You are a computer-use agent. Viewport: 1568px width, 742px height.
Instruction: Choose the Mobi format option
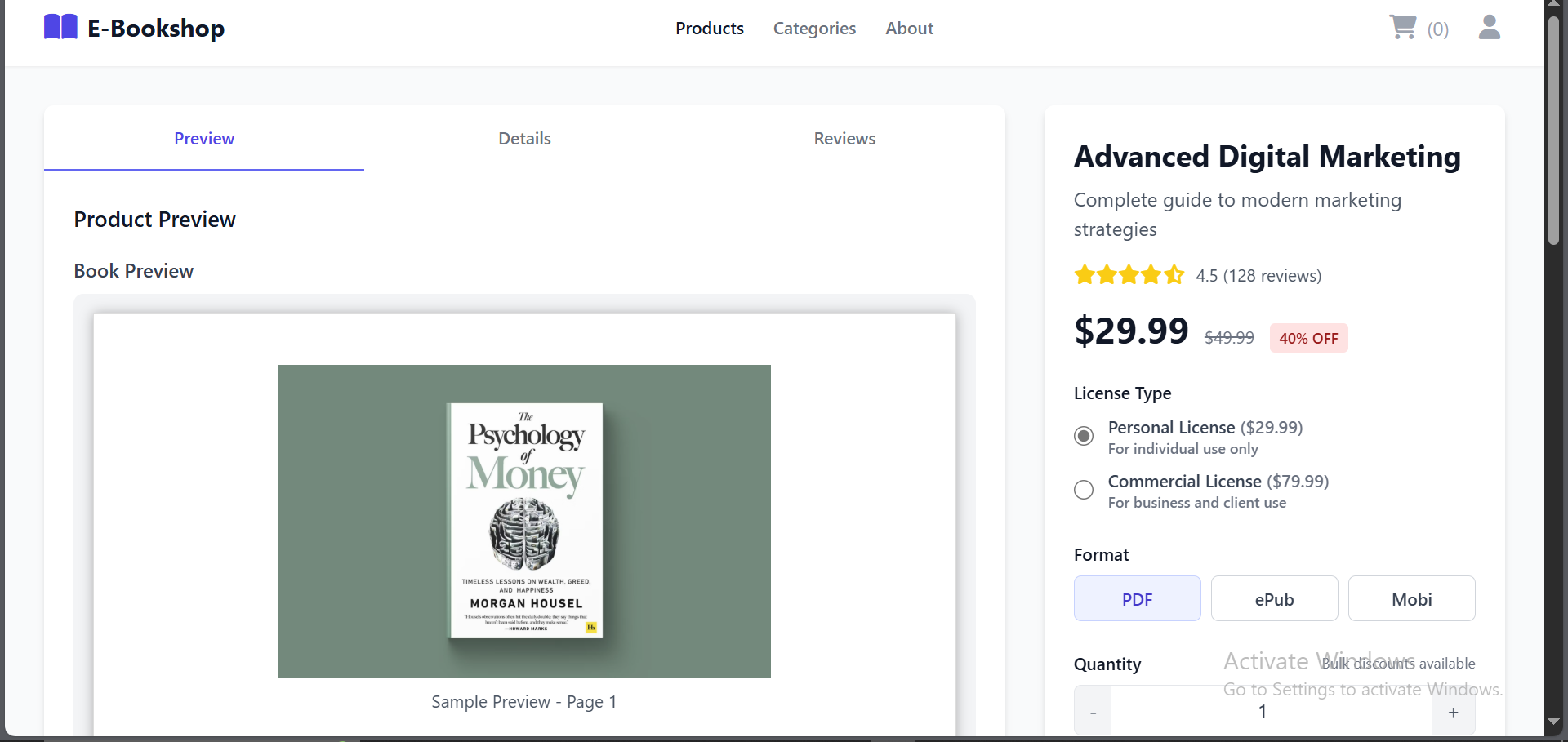coord(1411,599)
